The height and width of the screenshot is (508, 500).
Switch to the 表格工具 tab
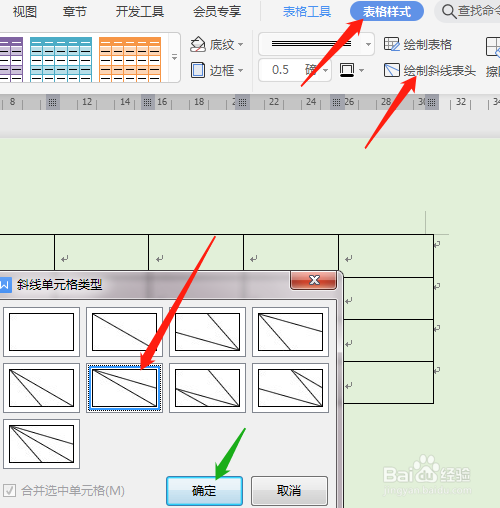click(x=307, y=12)
